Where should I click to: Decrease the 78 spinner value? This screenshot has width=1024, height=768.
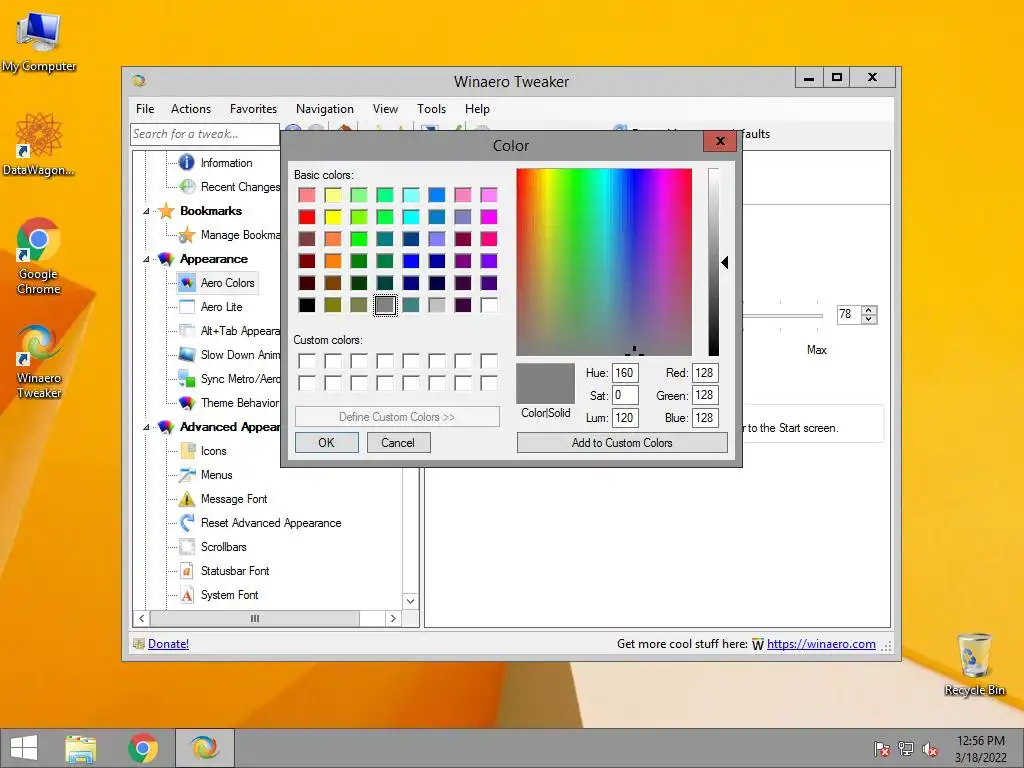[869, 319]
